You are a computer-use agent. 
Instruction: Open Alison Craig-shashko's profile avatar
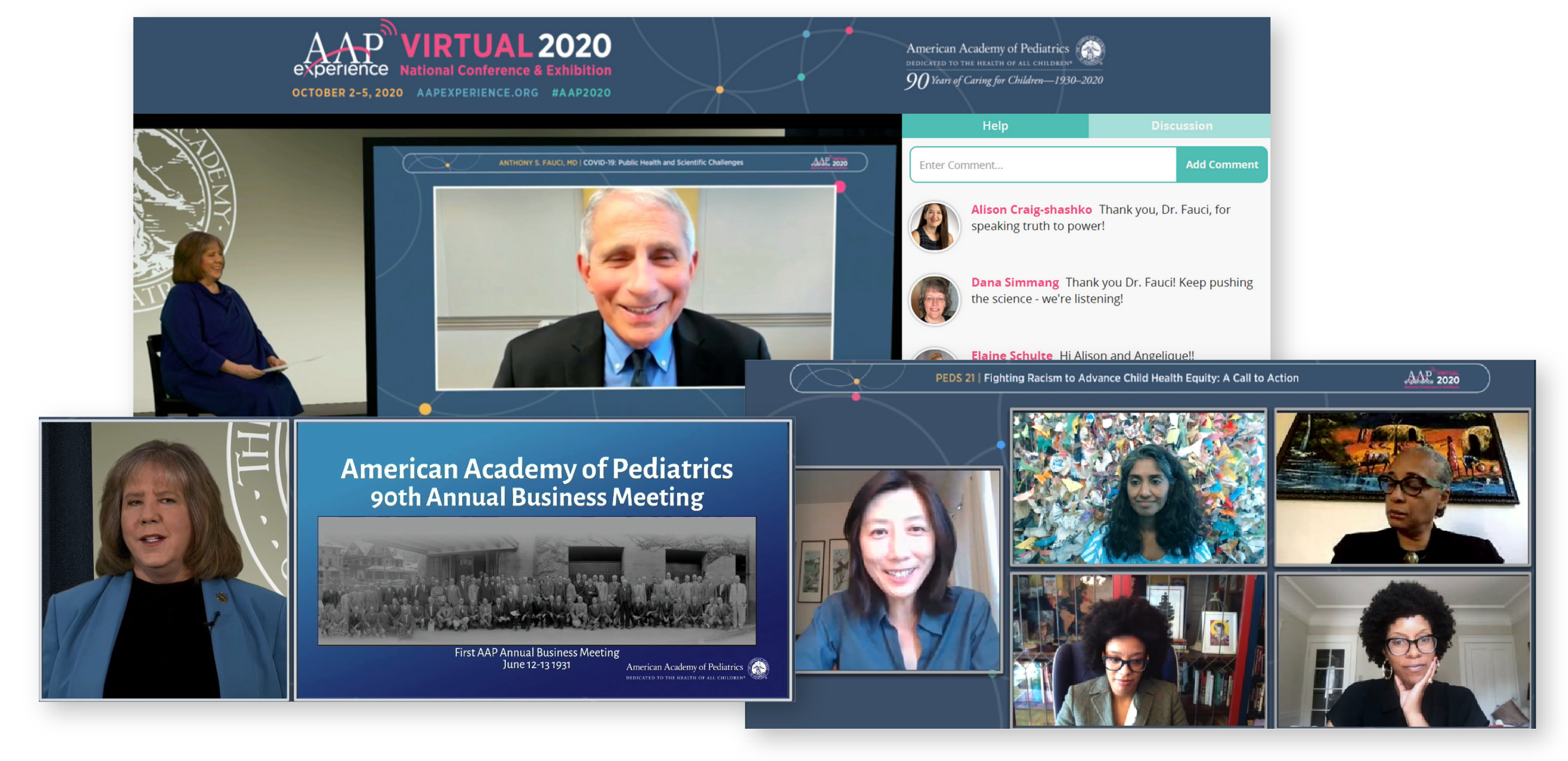point(934,226)
